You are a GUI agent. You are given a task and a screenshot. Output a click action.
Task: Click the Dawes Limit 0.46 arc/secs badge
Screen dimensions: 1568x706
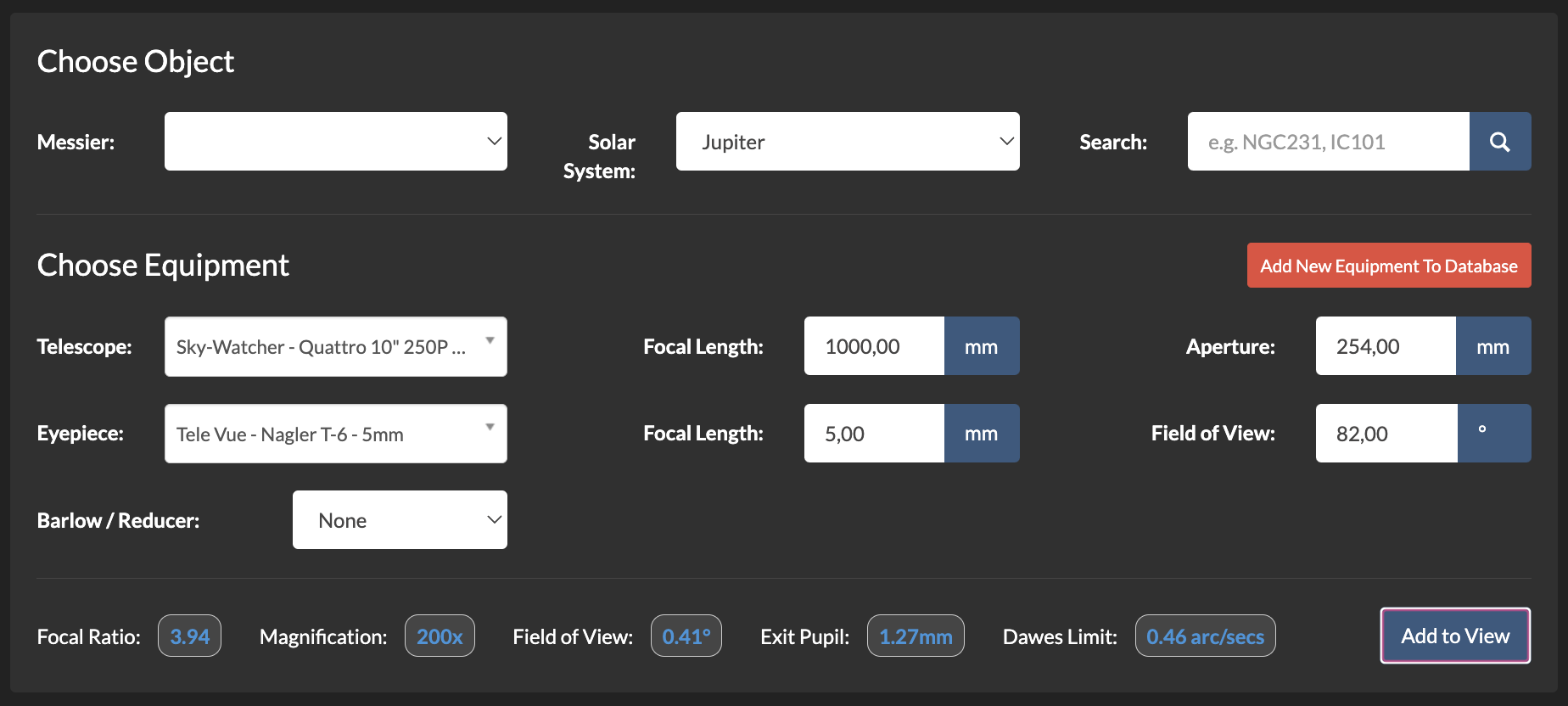pyautogui.click(x=1205, y=636)
